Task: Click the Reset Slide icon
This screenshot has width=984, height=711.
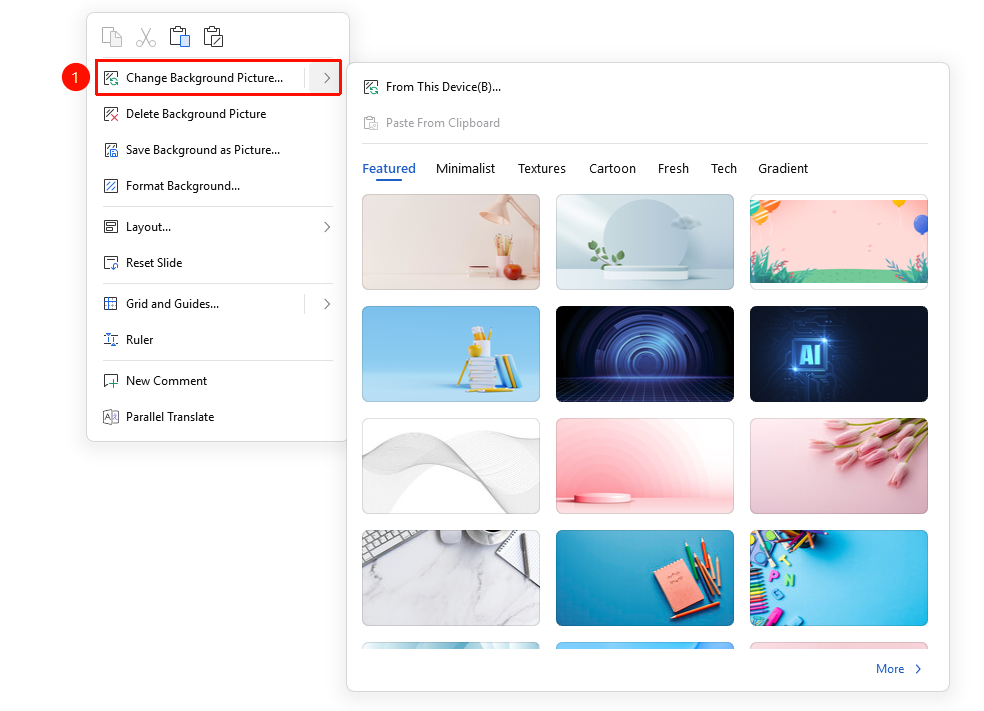Action: click(111, 263)
